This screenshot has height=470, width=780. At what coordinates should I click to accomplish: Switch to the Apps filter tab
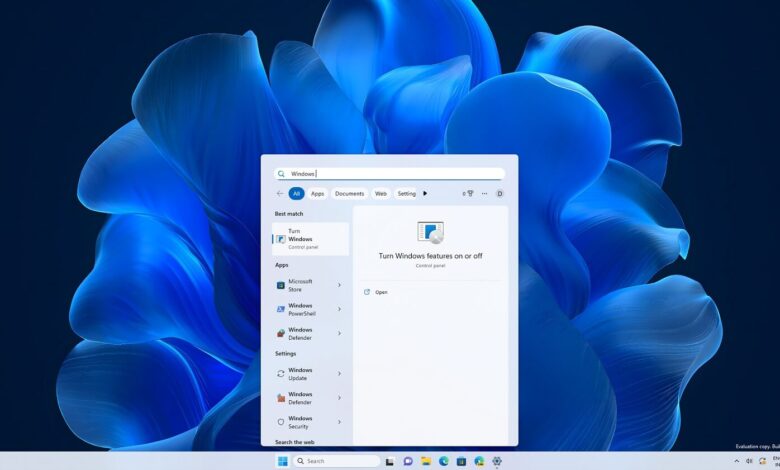point(318,194)
